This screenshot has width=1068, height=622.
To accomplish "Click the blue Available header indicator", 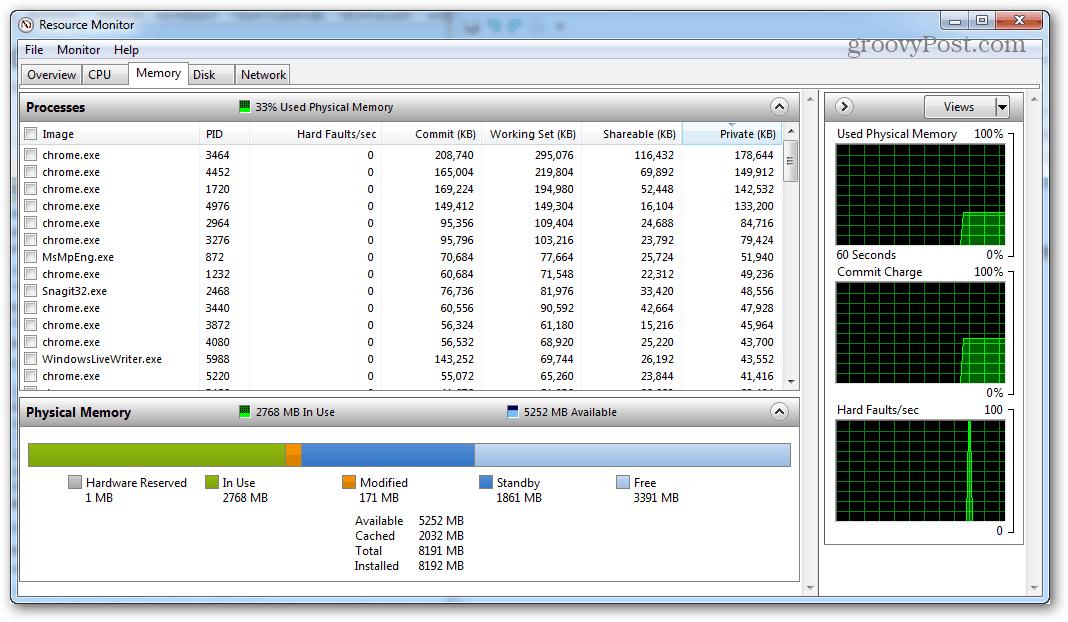I will [513, 411].
